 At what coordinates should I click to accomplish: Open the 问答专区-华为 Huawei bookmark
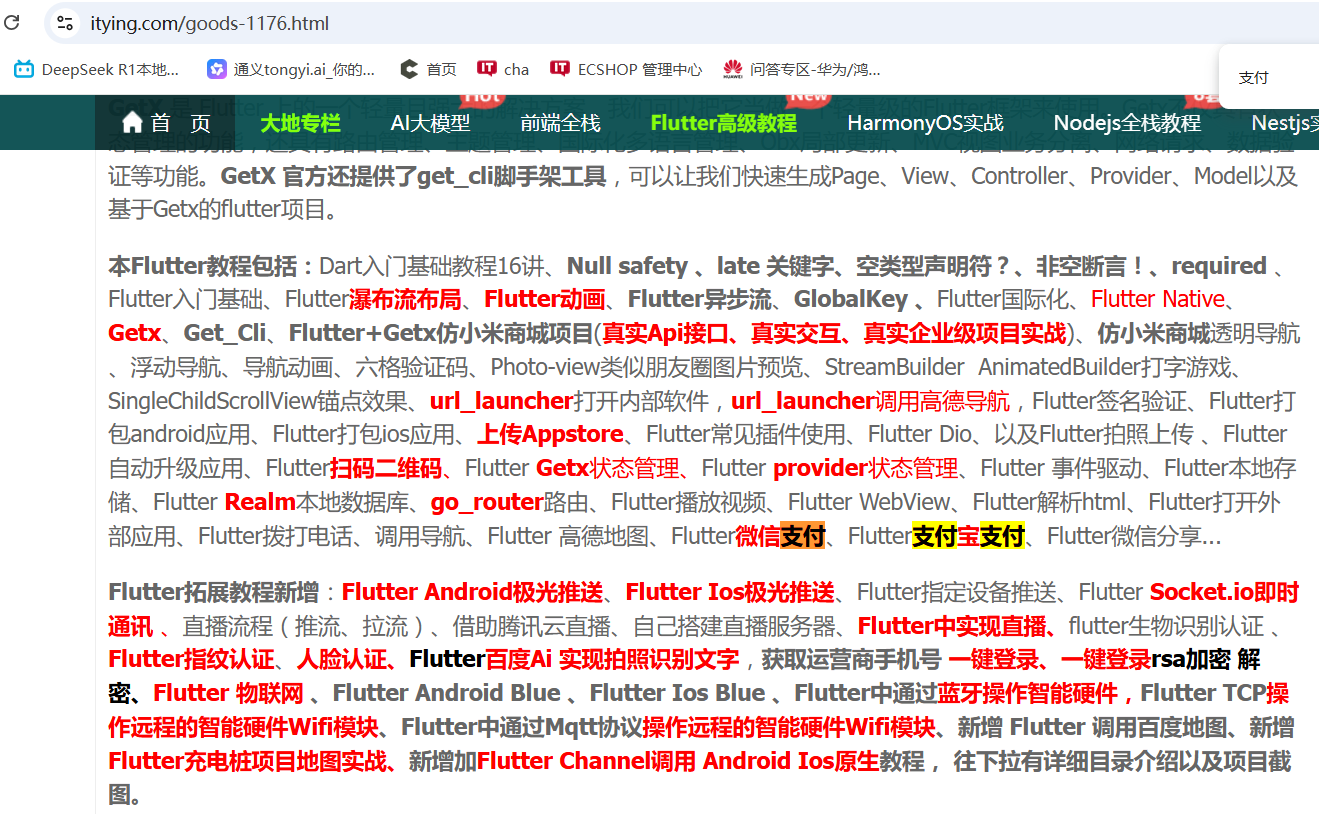pyautogui.click(x=802, y=69)
